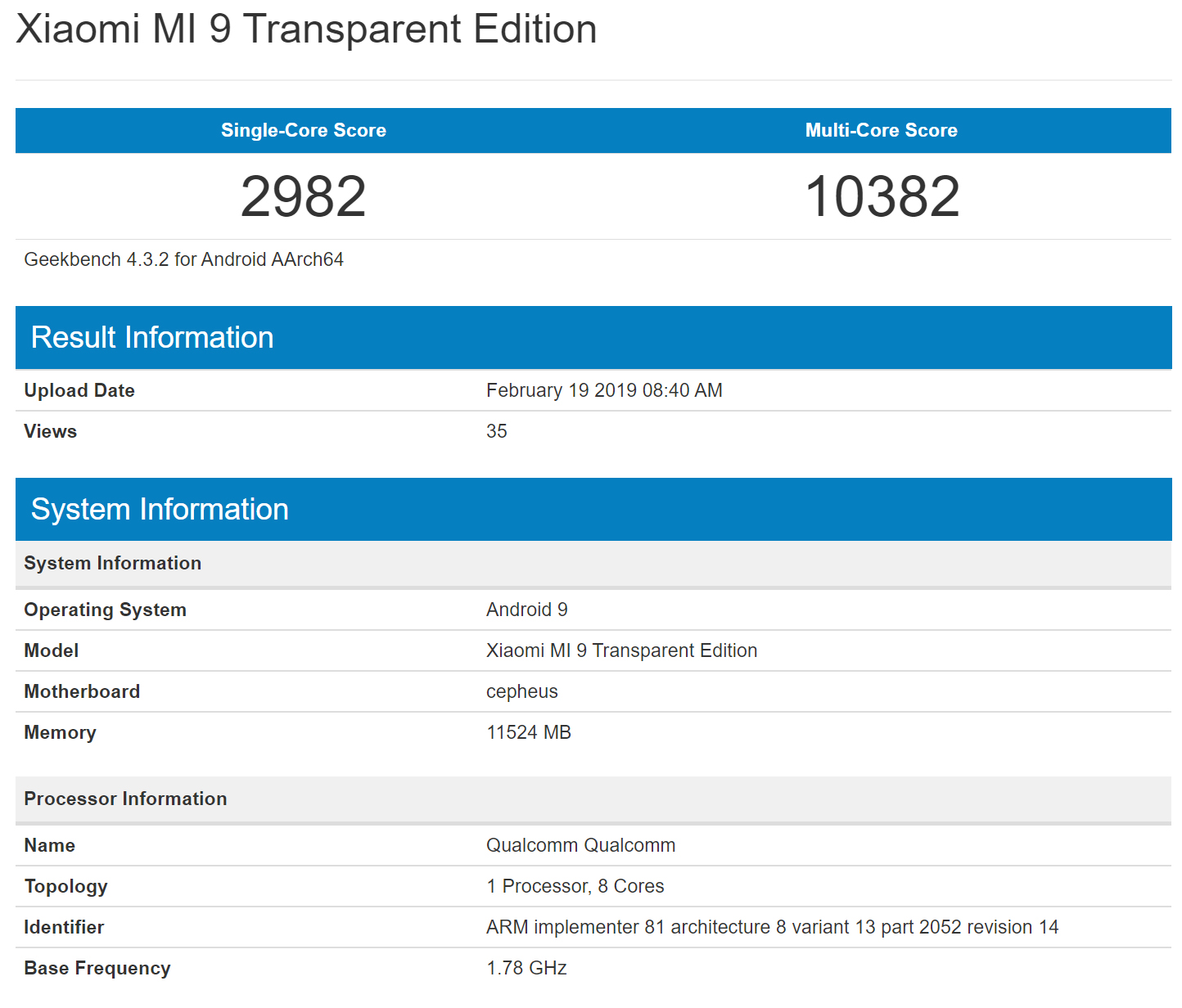Click the Processor Information subheader
1182x1008 pixels.
[125, 799]
